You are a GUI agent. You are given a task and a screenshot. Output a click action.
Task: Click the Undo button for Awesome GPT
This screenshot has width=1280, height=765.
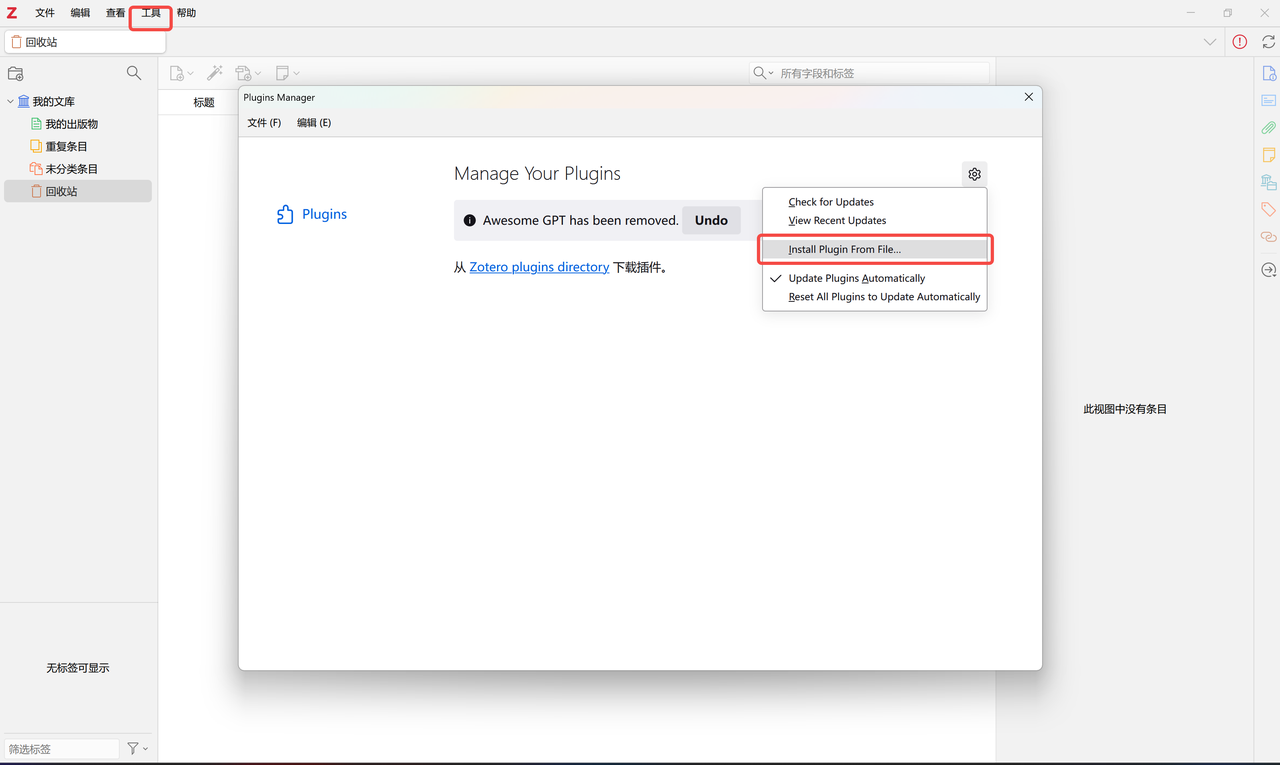click(711, 220)
